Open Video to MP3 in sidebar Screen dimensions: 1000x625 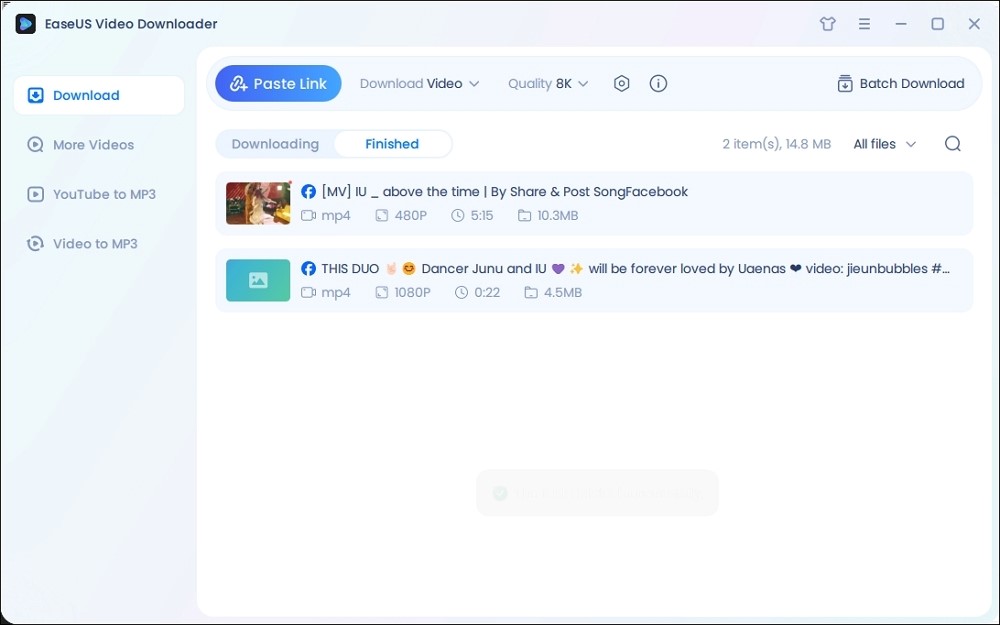(95, 244)
